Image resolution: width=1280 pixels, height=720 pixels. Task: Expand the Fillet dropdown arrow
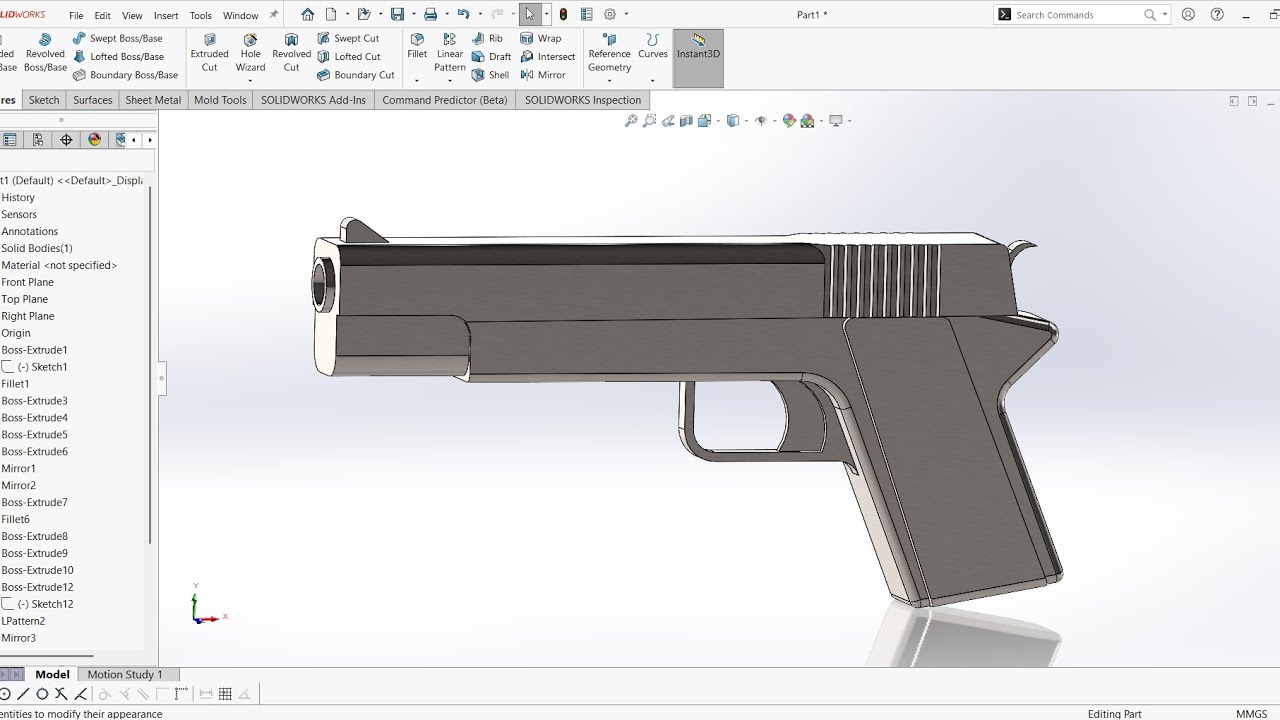[417, 81]
